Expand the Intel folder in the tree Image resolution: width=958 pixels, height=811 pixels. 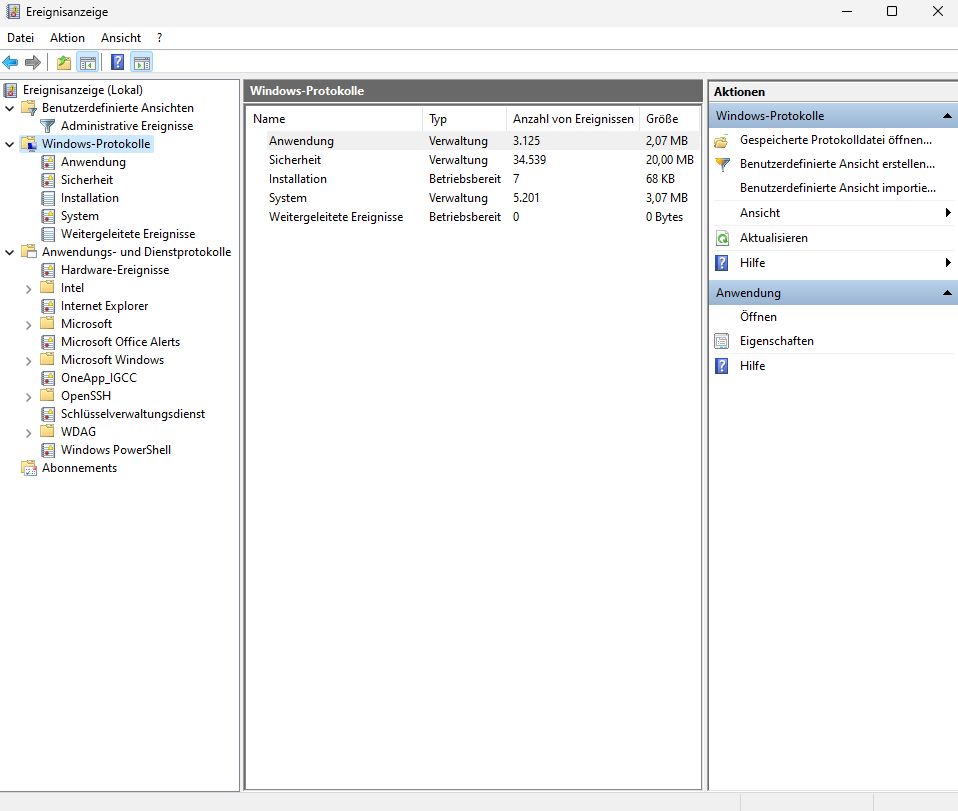[28, 289]
